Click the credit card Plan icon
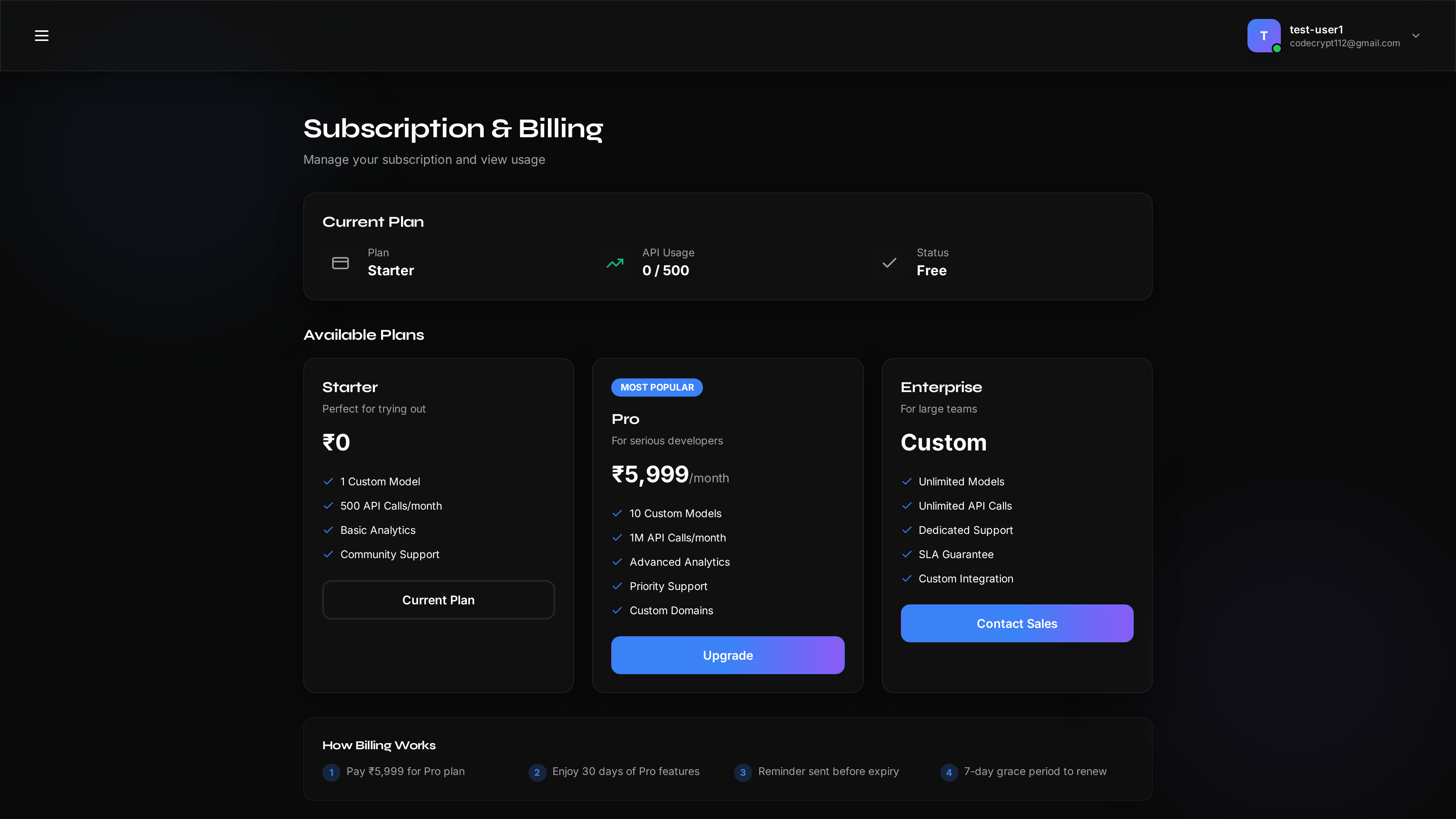This screenshot has width=1456, height=819. [x=340, y=263]
